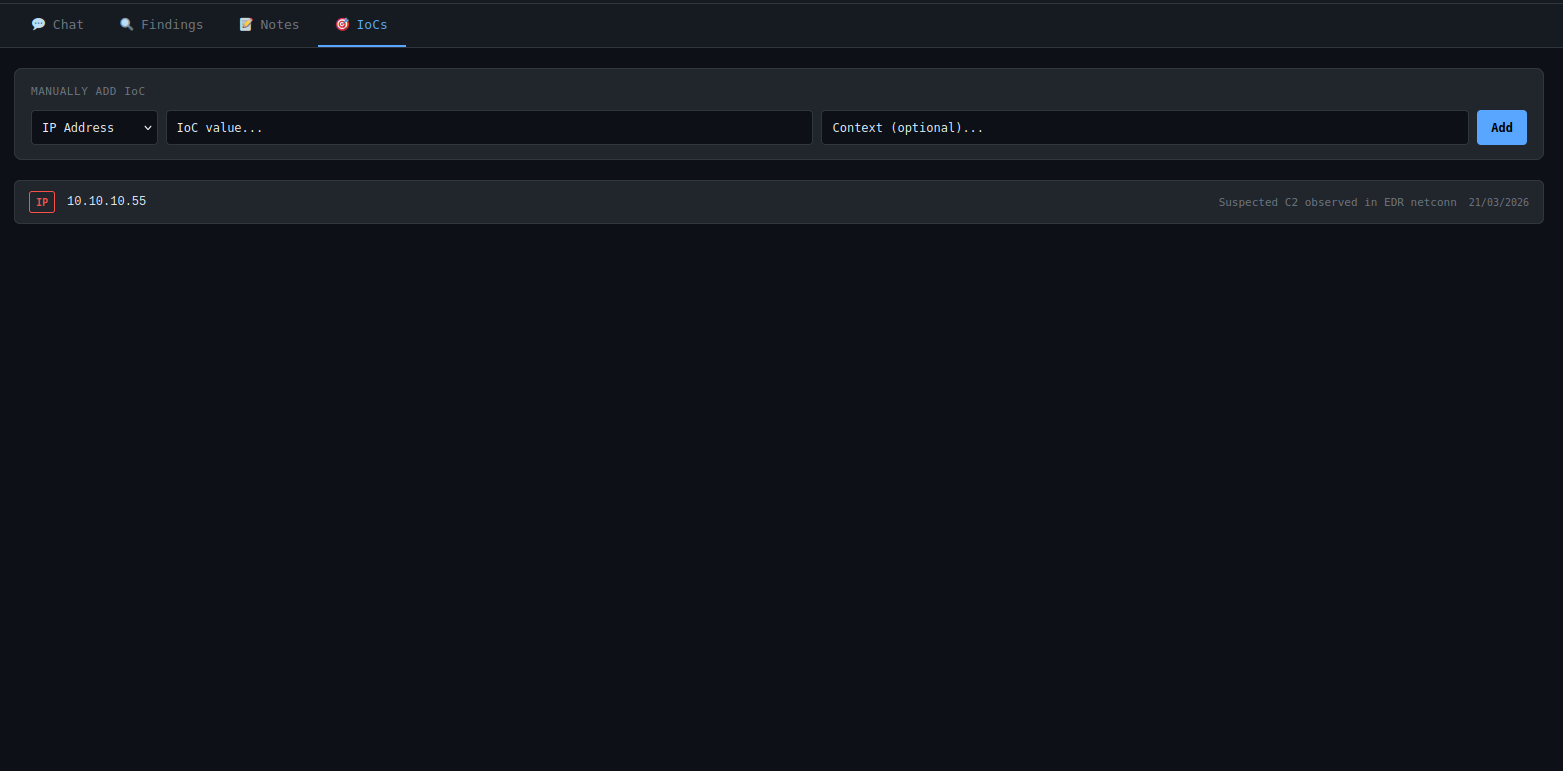The height and width of the screenshot is (771, 1563).
Task: Switch to the Chat tab label
Action: (68, 25)
